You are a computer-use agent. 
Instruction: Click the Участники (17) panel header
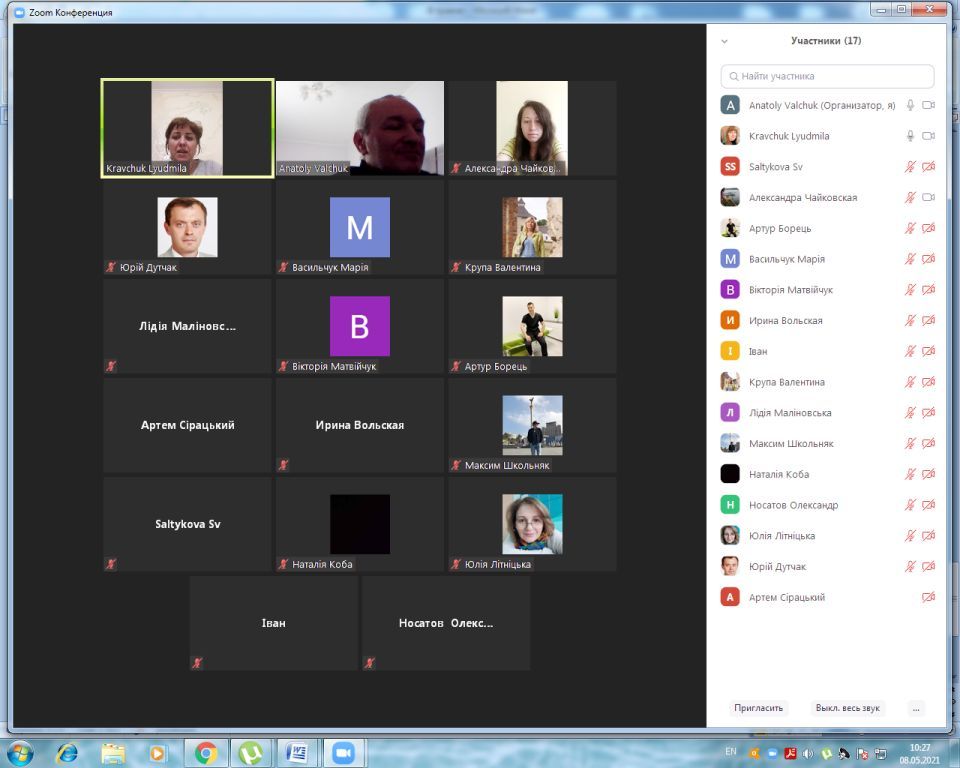tap(825, 41)
